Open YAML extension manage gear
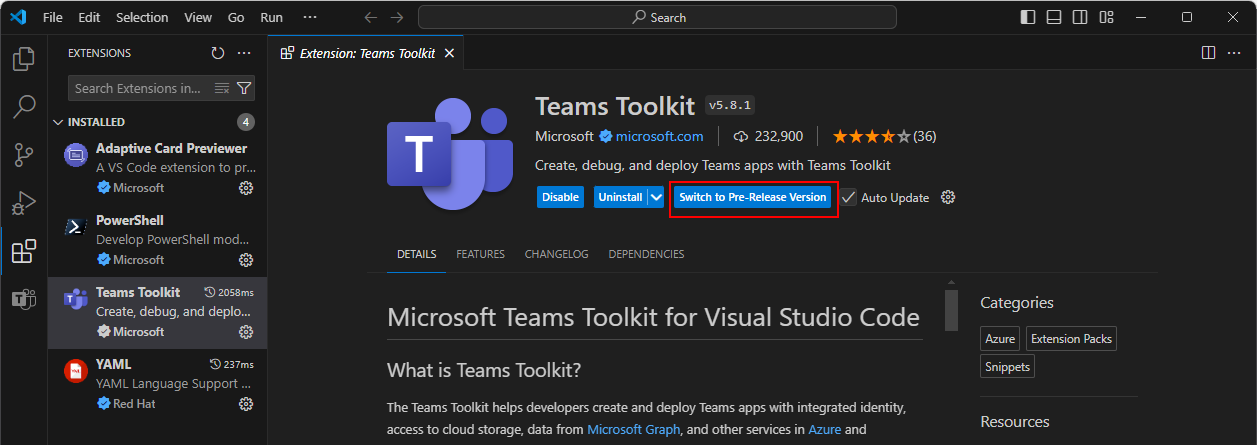This screenshot has width=1257, height=445. coord(246,404)
